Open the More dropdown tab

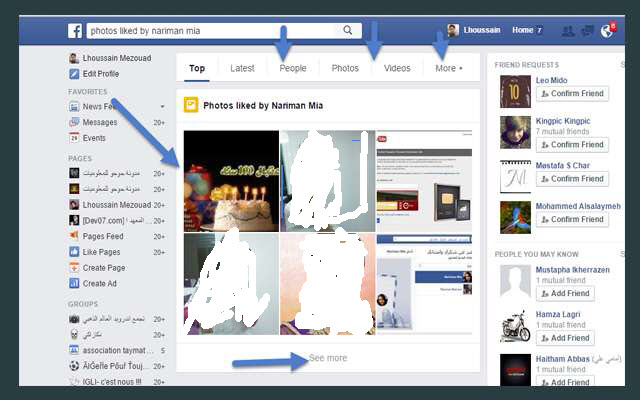coord(449,68)
